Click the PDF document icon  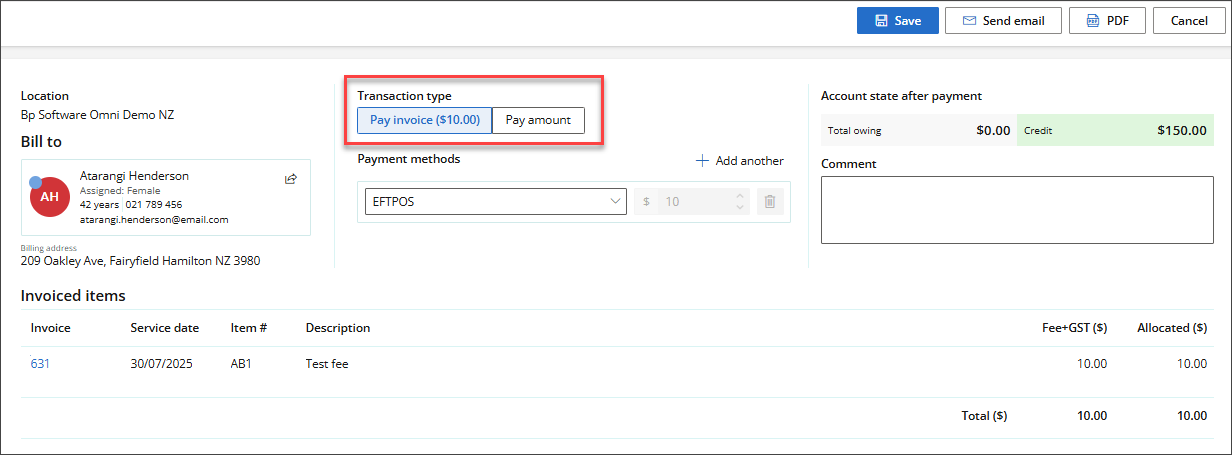click(x=1093, y=21)
